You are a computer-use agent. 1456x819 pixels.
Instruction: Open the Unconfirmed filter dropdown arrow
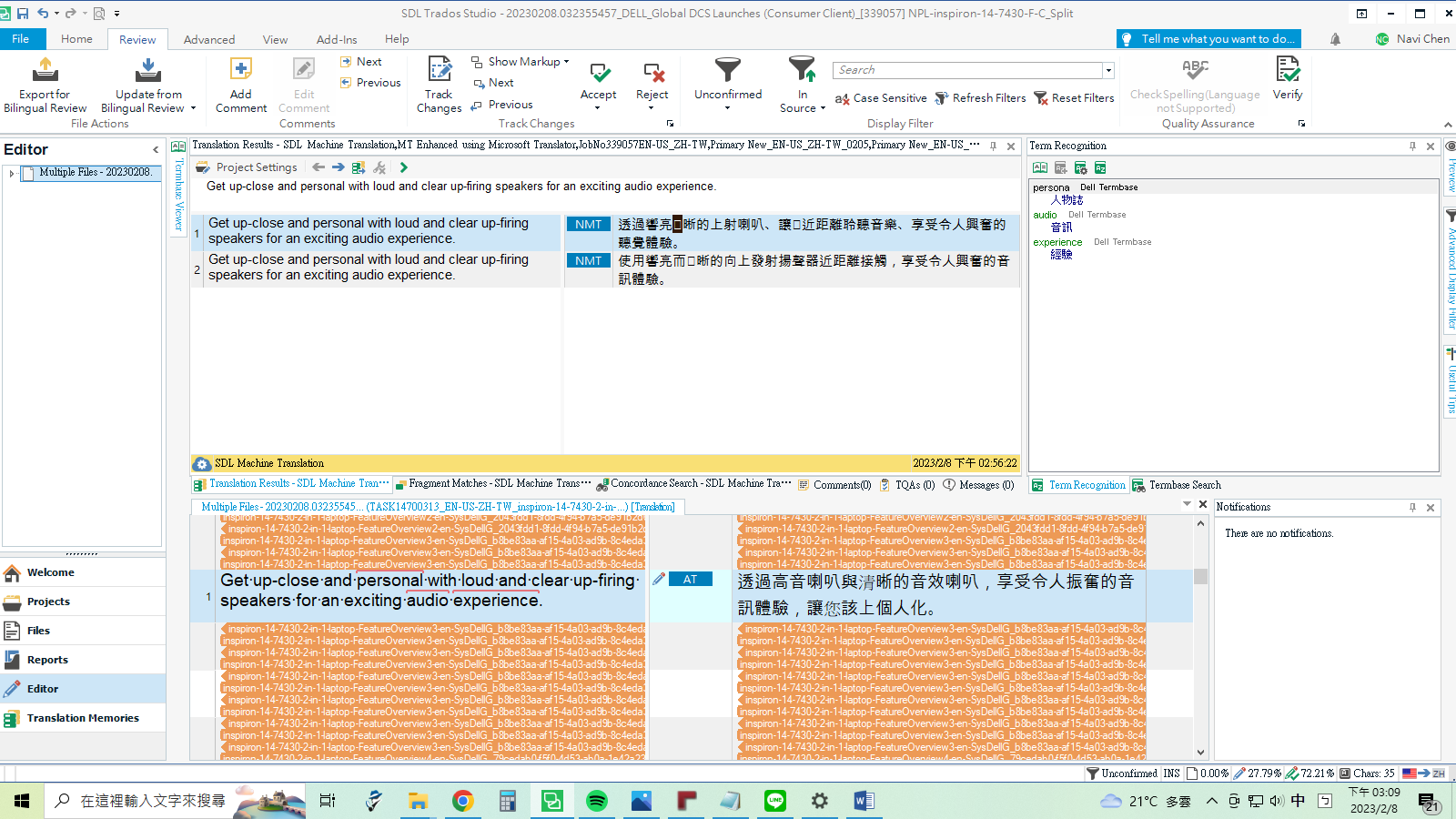[727, 108]
